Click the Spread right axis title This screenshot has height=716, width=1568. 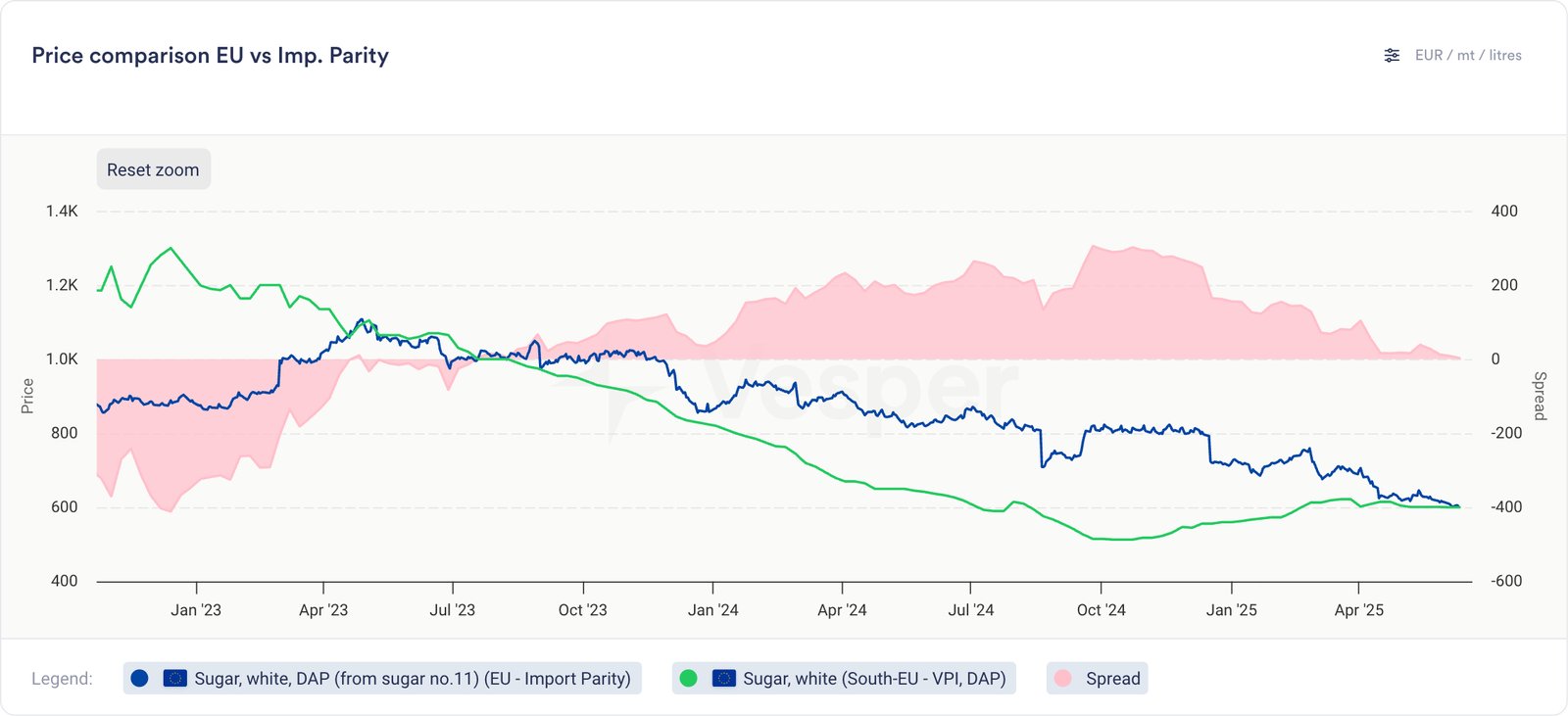click(x=1540, y=396)
